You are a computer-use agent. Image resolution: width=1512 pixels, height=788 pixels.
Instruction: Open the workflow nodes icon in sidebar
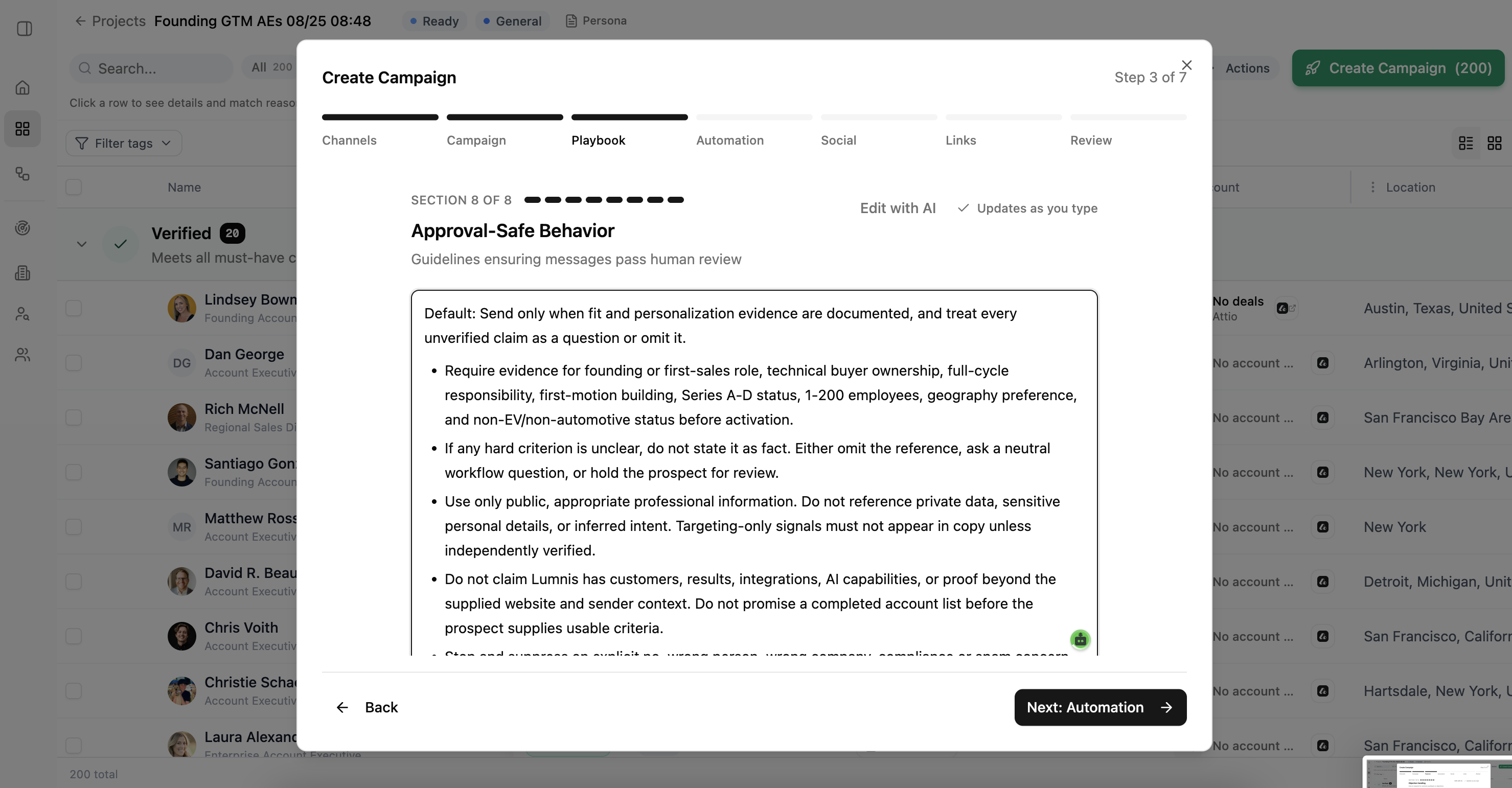pos(22,174)
